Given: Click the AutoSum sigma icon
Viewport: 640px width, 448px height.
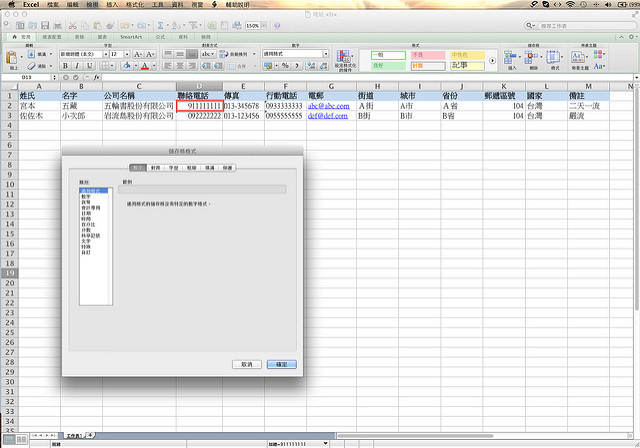Looking at the screenshot, I should click(160, 25).
